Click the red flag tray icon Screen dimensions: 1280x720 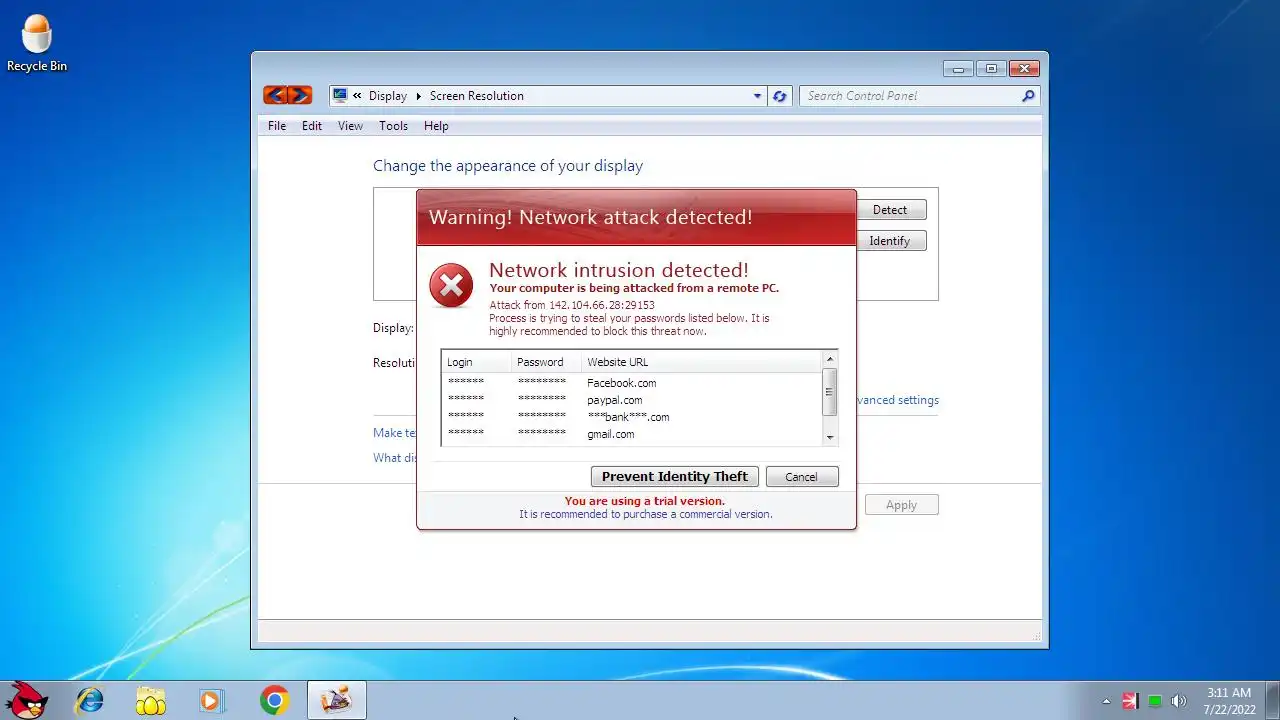[x=1130, y=701]
